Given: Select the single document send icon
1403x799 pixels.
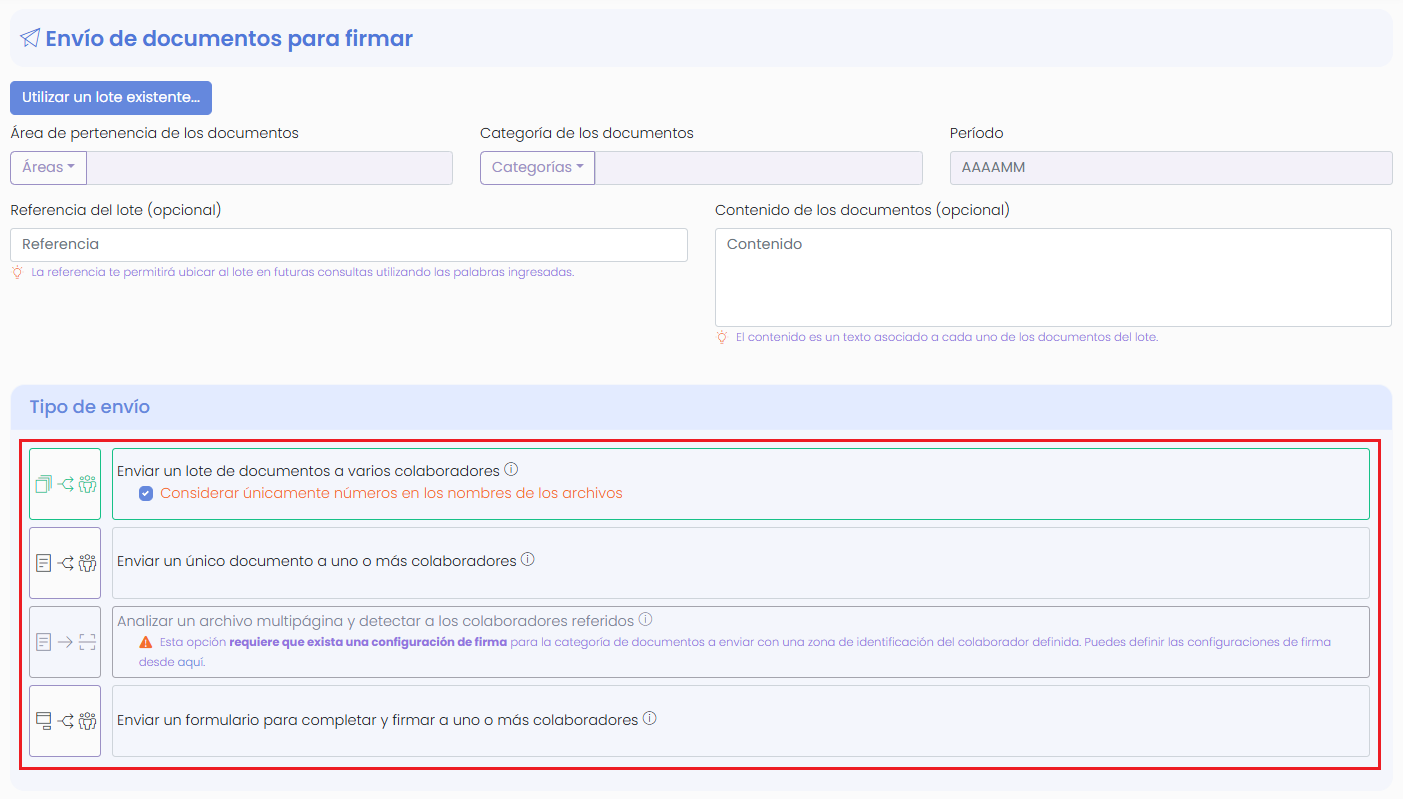Looking at the screenshot, I should tap(65, 563).
